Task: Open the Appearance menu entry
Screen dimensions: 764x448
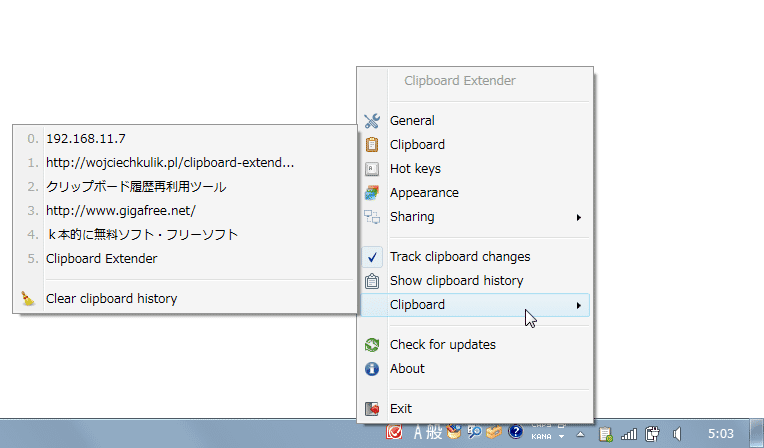Action: point(475,193)
